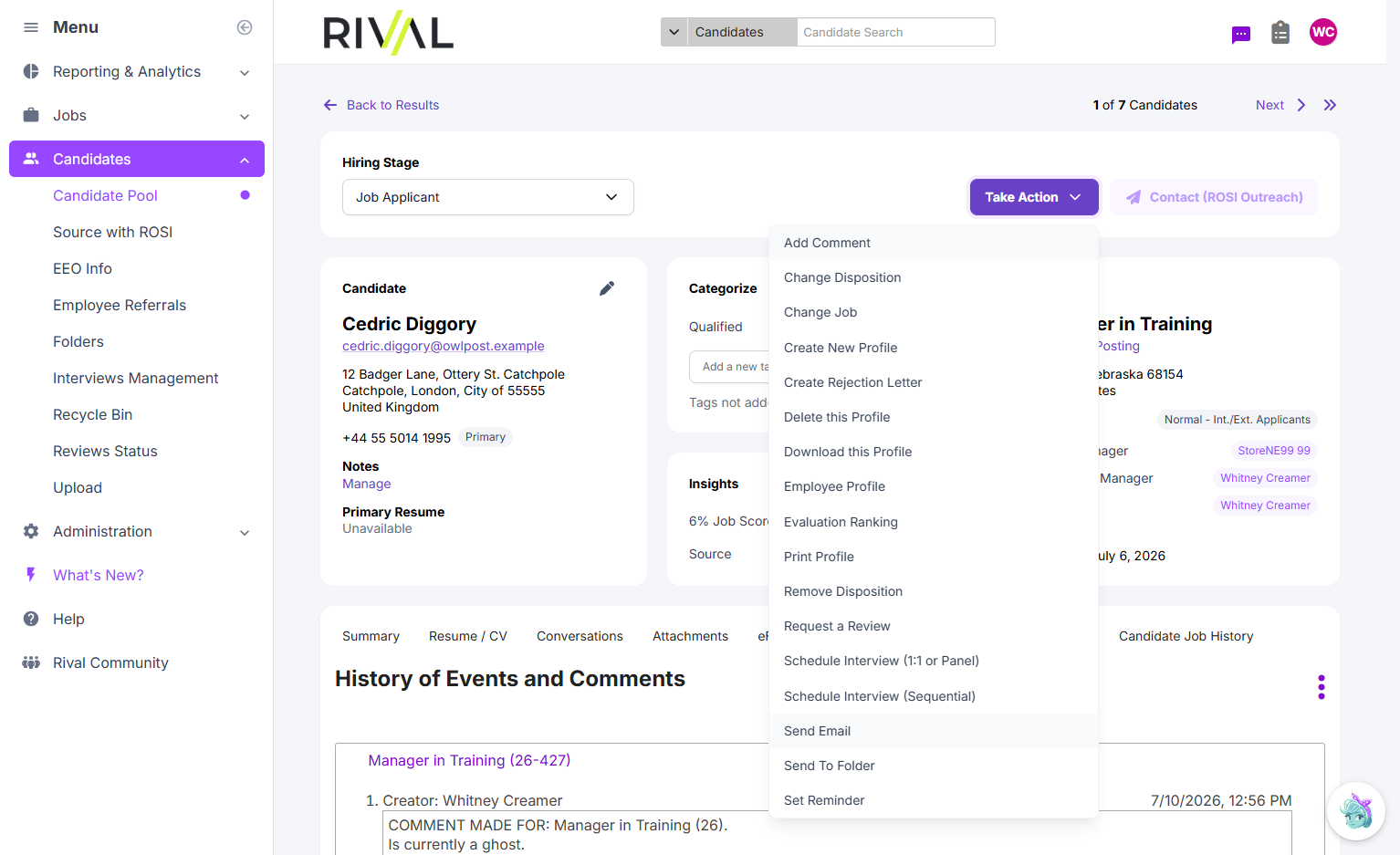Choose Send Email from the action menu
1400x855 pixels.
coord(934,731)
